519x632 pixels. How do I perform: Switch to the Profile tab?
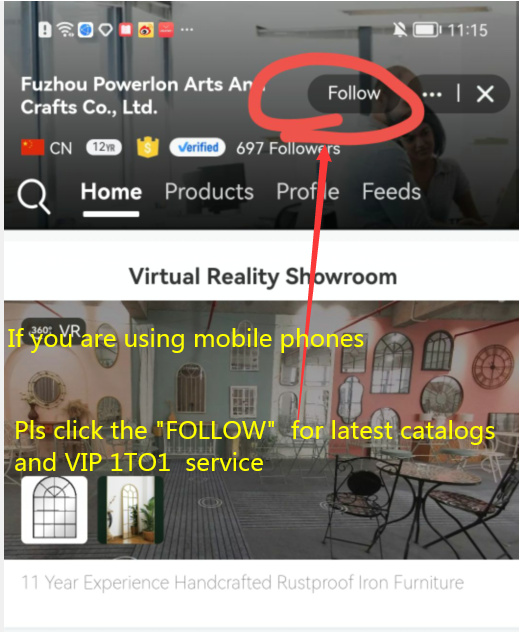click(308, 191)
